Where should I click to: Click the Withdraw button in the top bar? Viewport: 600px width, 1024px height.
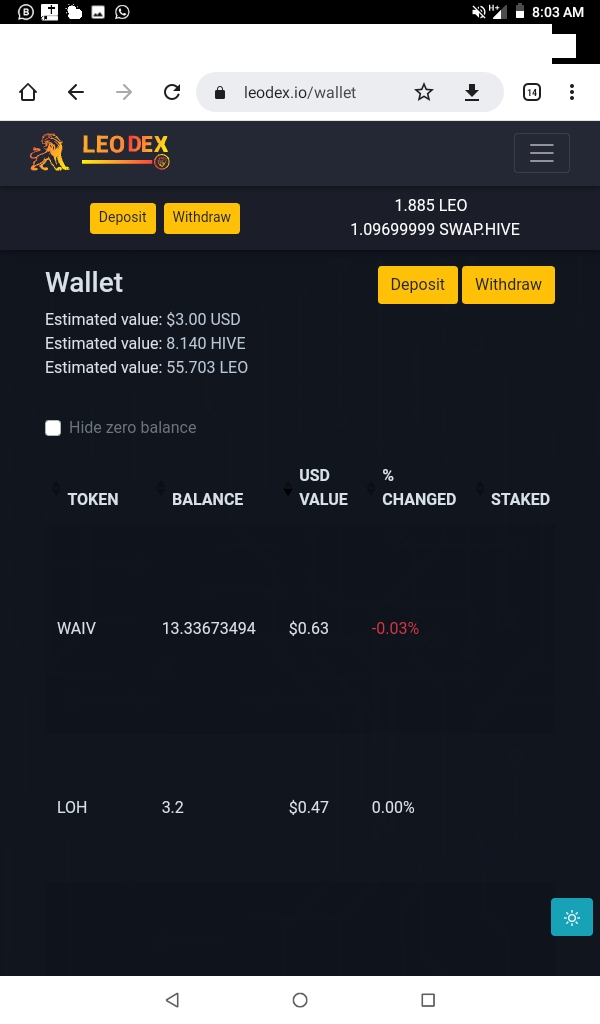pos(202,217)
